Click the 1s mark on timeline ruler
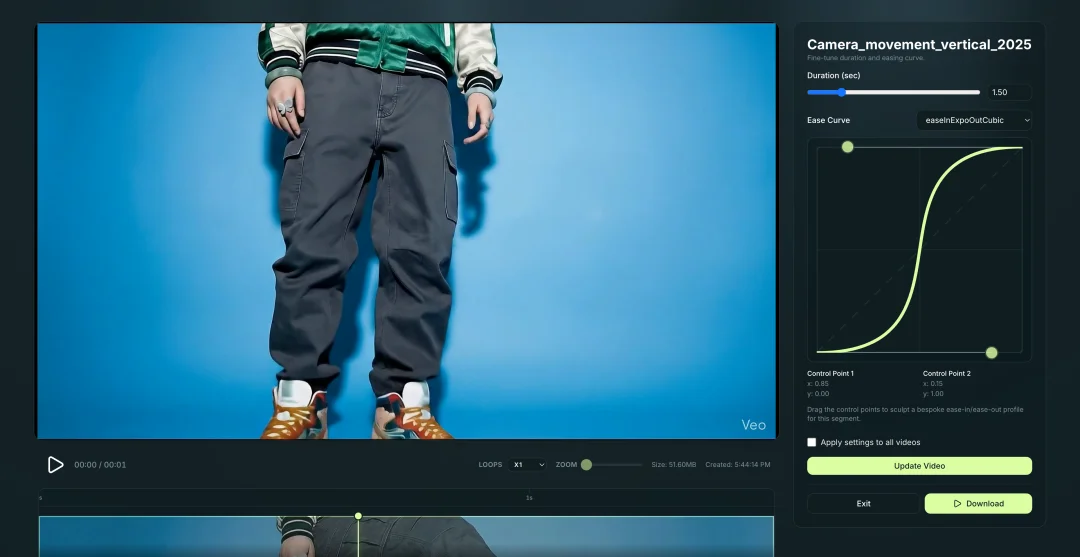This screenshot has width=1080, height=557. click(529, 497)
